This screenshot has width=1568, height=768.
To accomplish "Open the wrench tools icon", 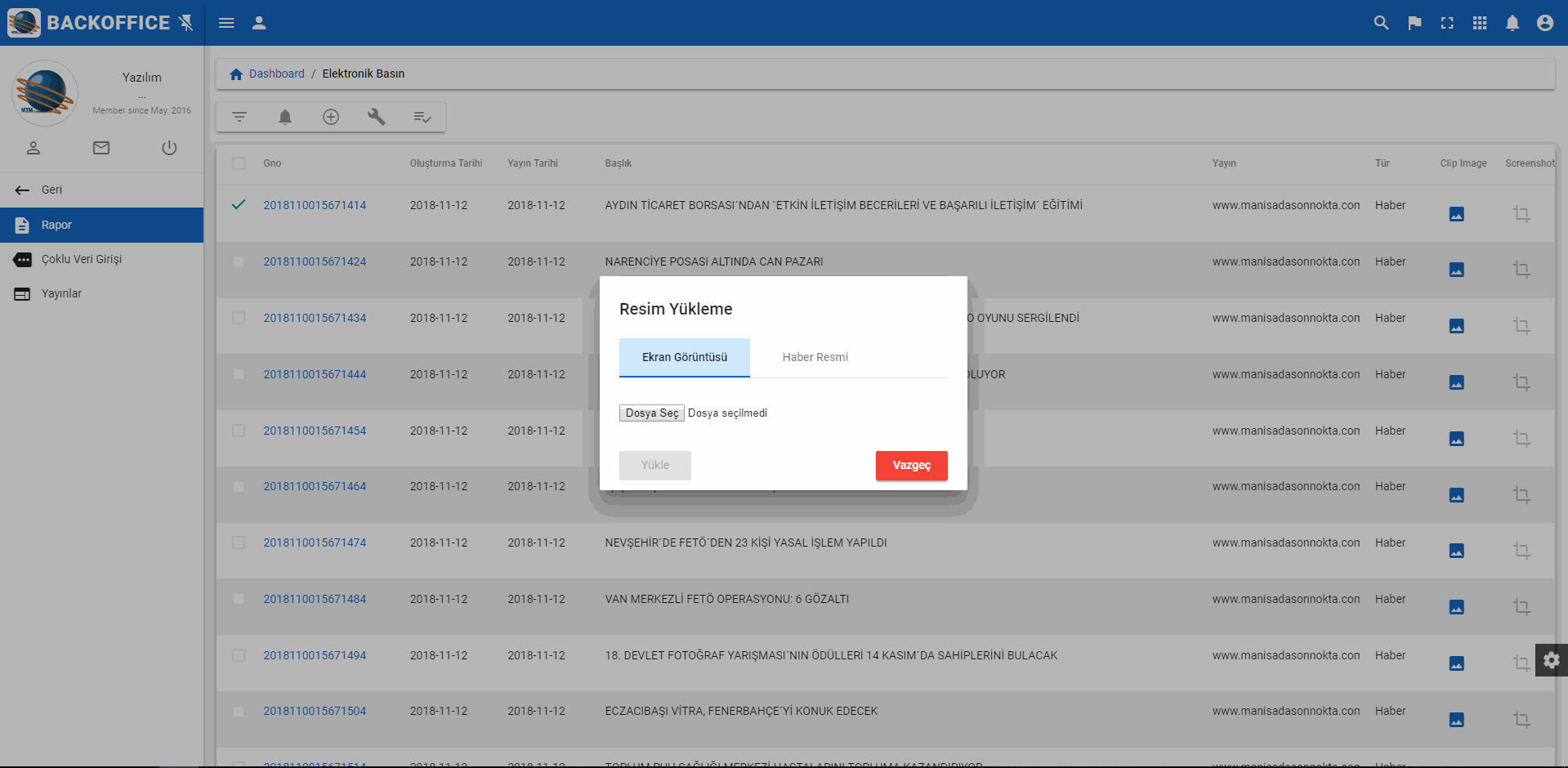I will pyautogui.click(x=376, y=117).
